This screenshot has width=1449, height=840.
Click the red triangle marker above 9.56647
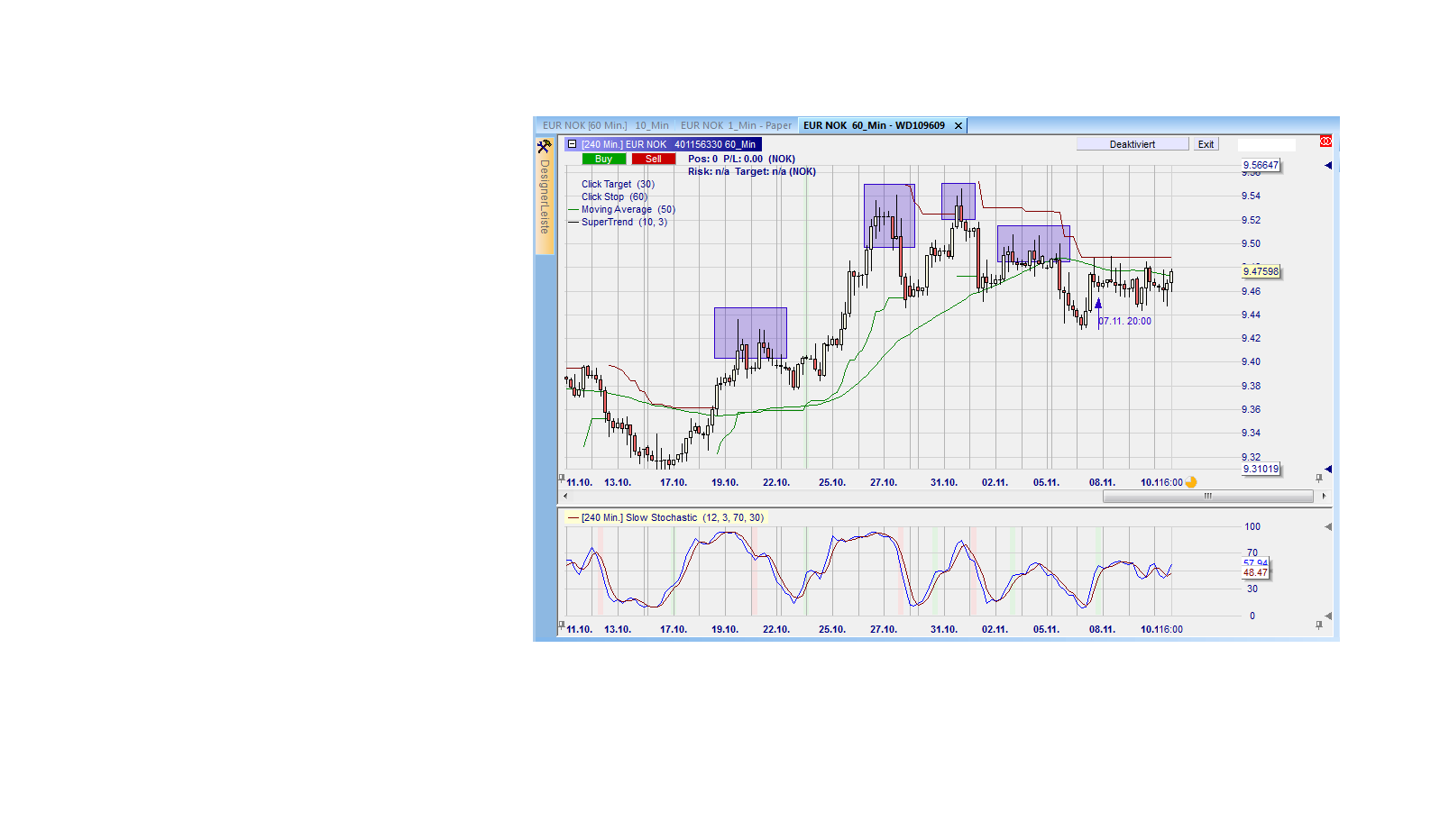point(1329,165)
